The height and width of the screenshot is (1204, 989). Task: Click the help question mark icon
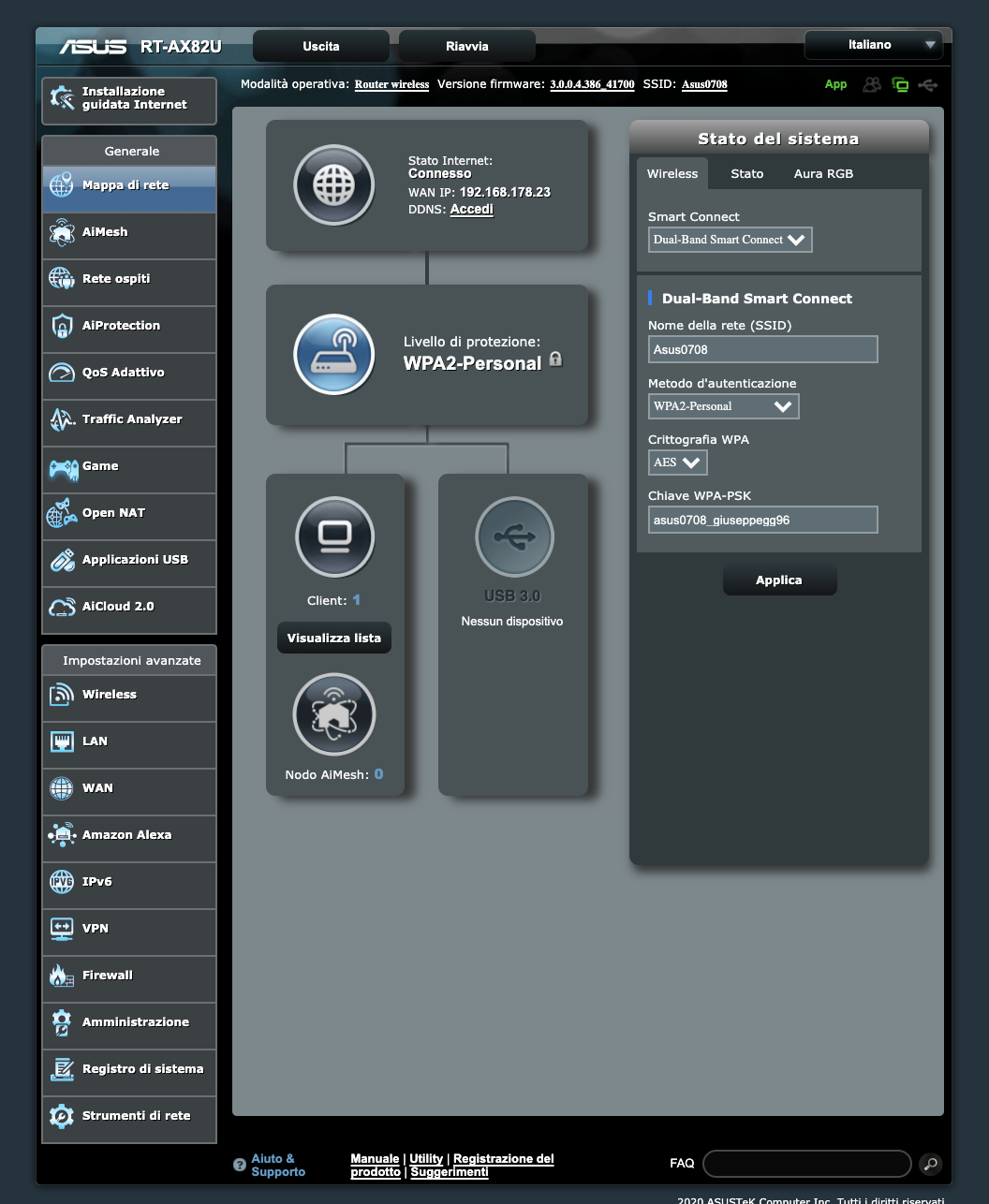(x=240, y=1165)
